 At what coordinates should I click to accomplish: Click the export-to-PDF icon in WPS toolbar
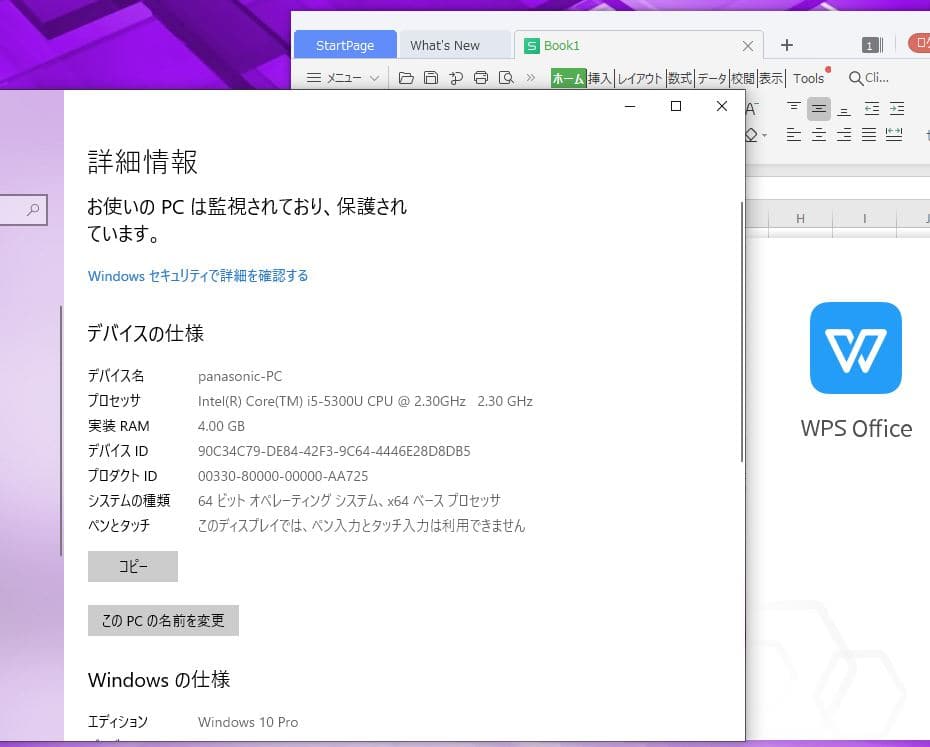click(x=456, y=78)
